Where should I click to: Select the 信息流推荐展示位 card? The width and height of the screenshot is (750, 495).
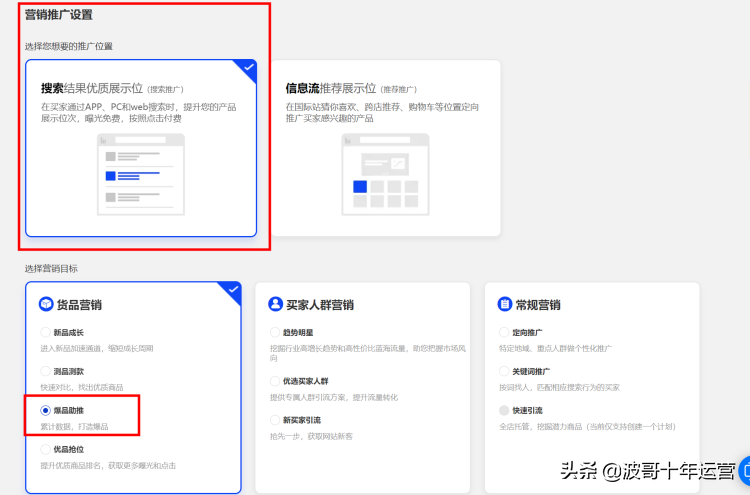coord(386,148)
